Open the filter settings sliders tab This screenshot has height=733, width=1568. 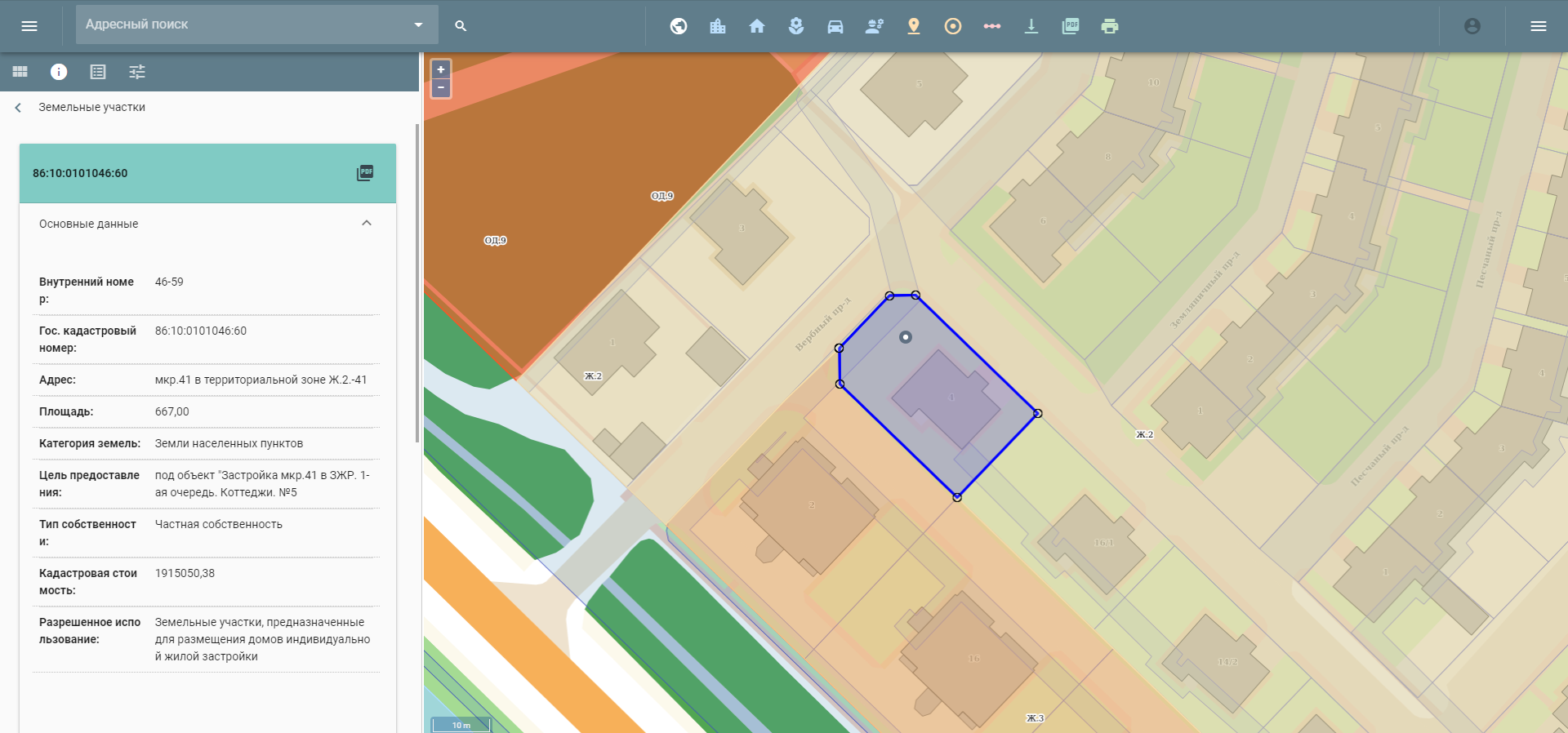137,72
